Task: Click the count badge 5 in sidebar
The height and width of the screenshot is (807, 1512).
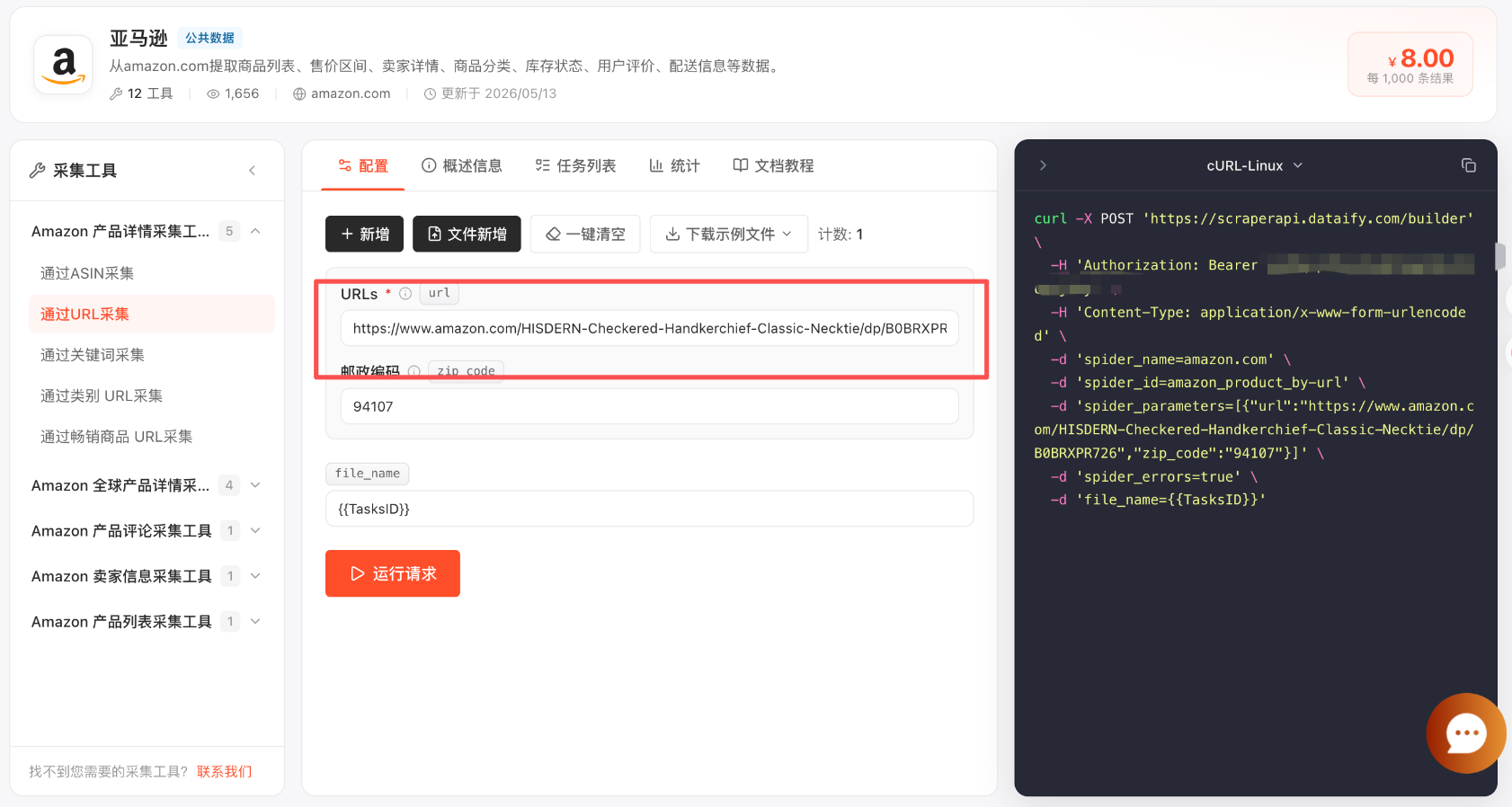Action: pos(229,232)
